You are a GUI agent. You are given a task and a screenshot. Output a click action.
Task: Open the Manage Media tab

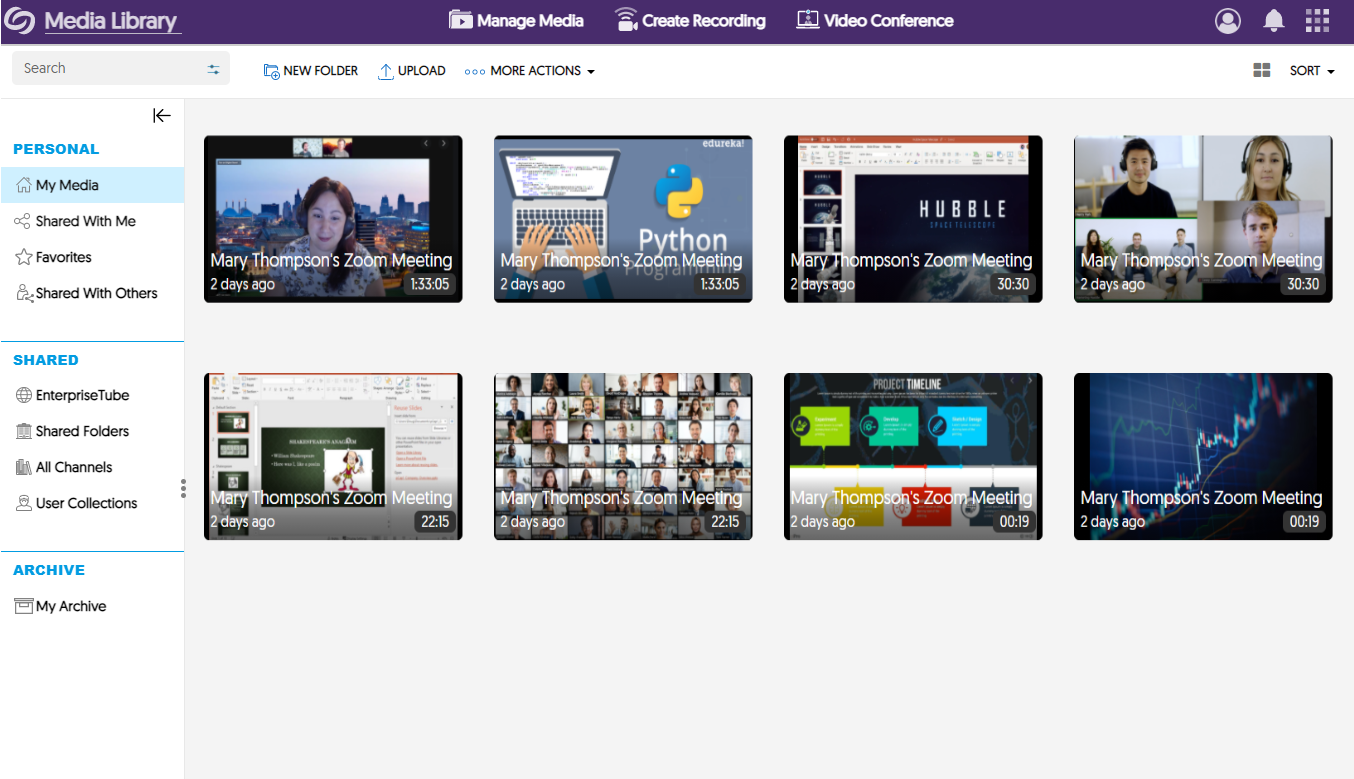tap(516, 20)
